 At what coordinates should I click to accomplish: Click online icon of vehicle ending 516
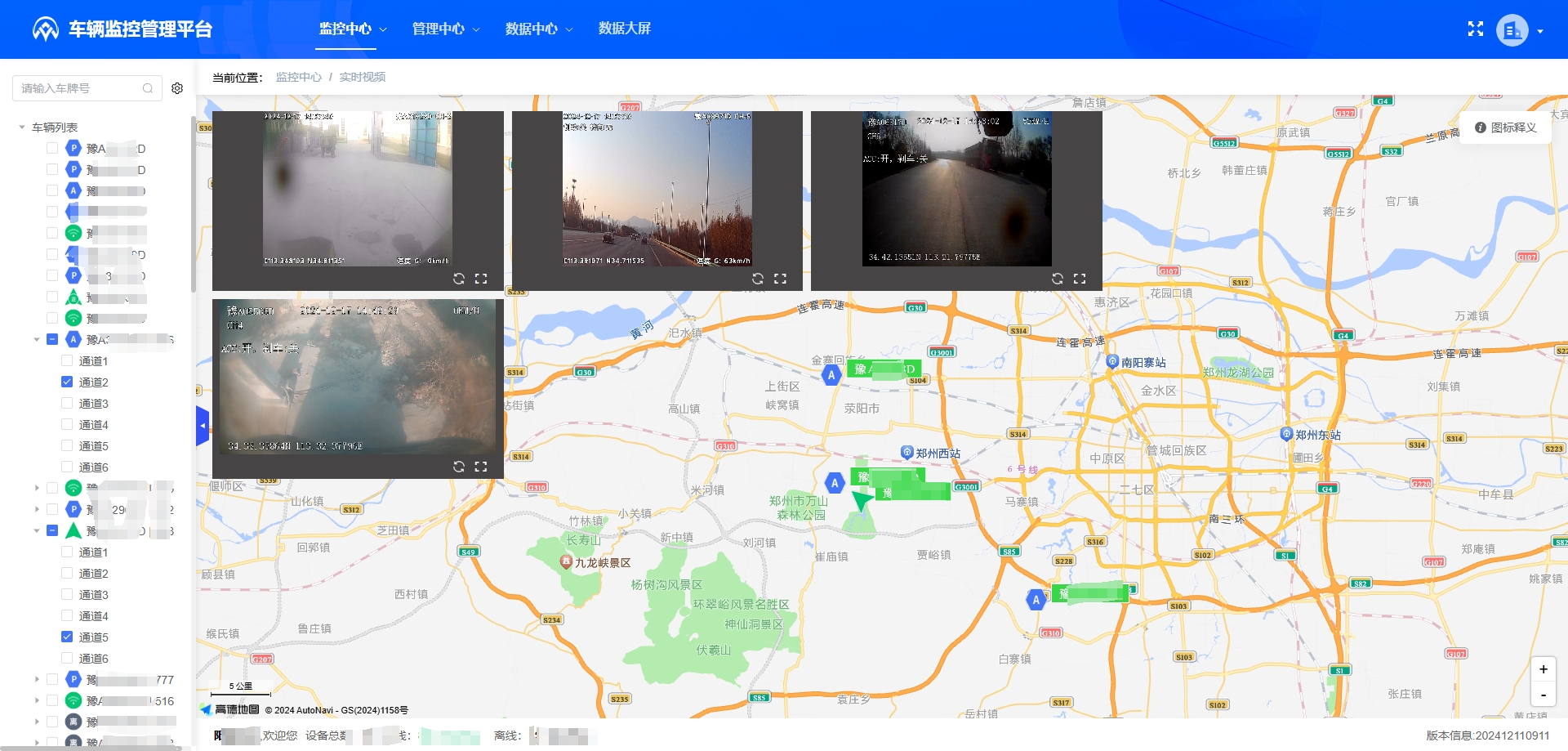click(73, 700)
